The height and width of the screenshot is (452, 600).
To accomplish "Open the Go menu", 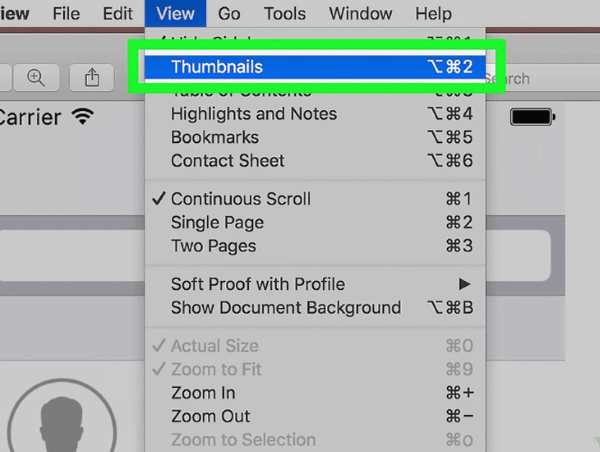I will pos(229,14).
